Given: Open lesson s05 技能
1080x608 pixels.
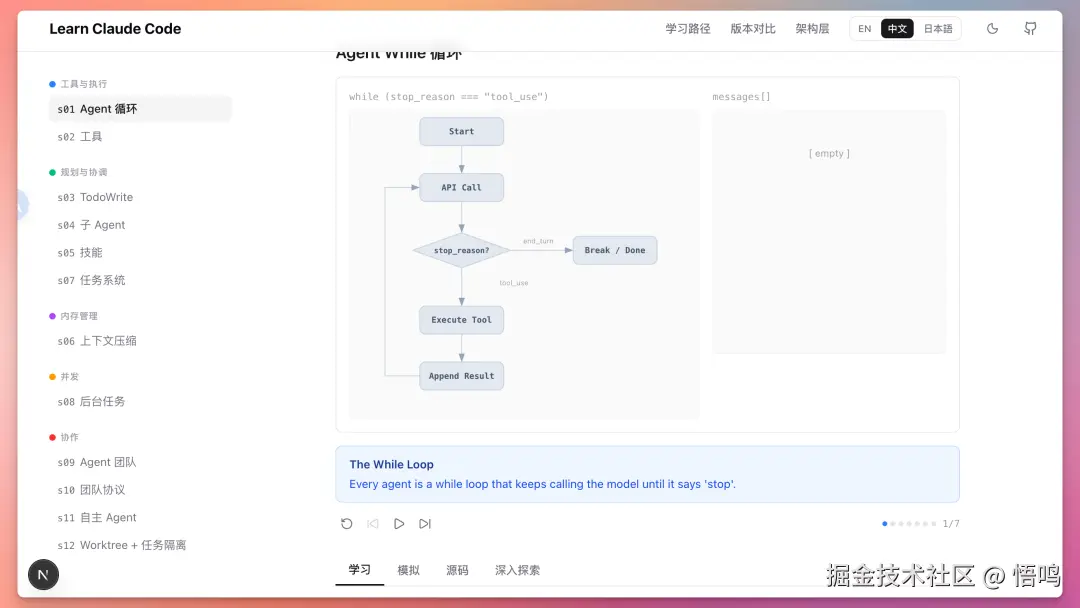Looking at the screenshot, I should tap(140, 252).
